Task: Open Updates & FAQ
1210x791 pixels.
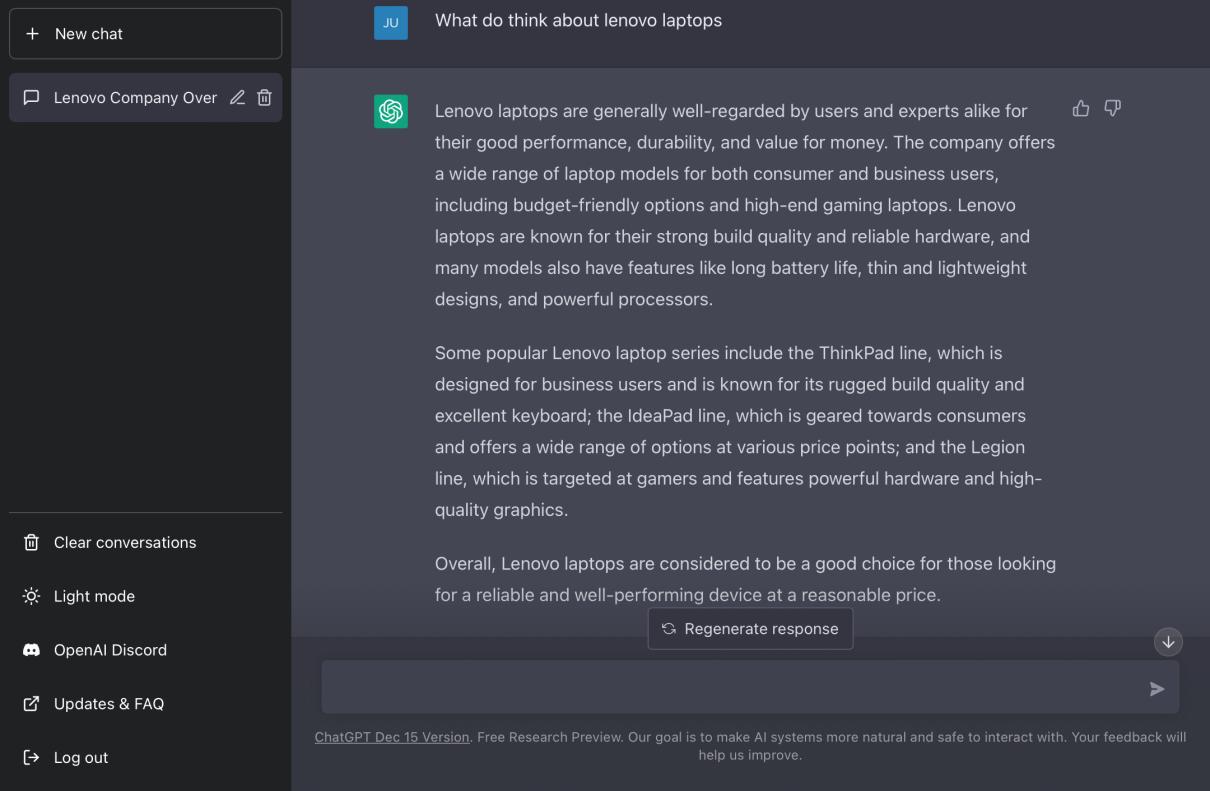Action: (108, 704)
